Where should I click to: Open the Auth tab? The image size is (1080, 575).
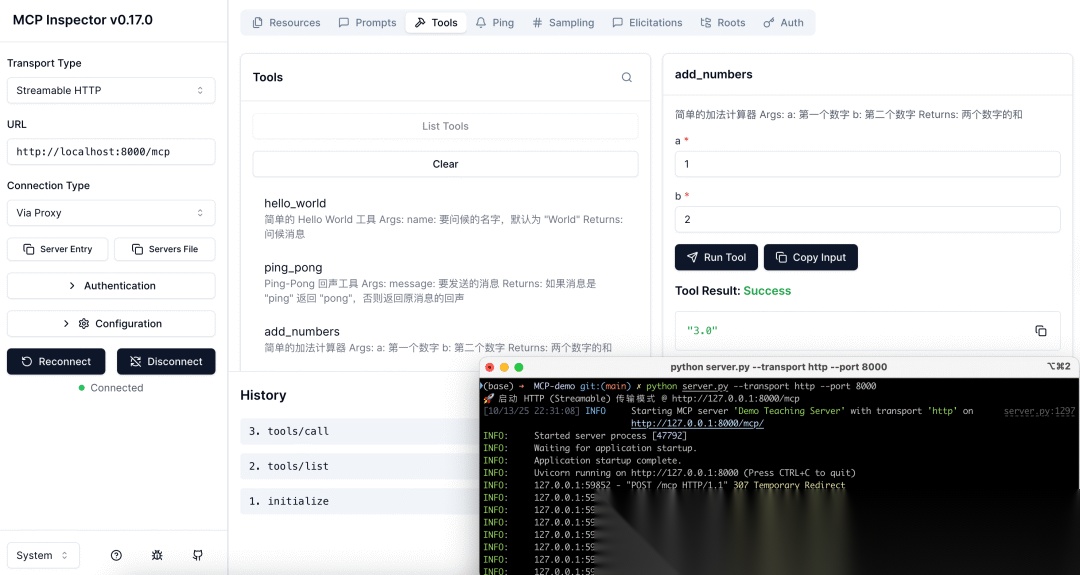coord(784,23)
